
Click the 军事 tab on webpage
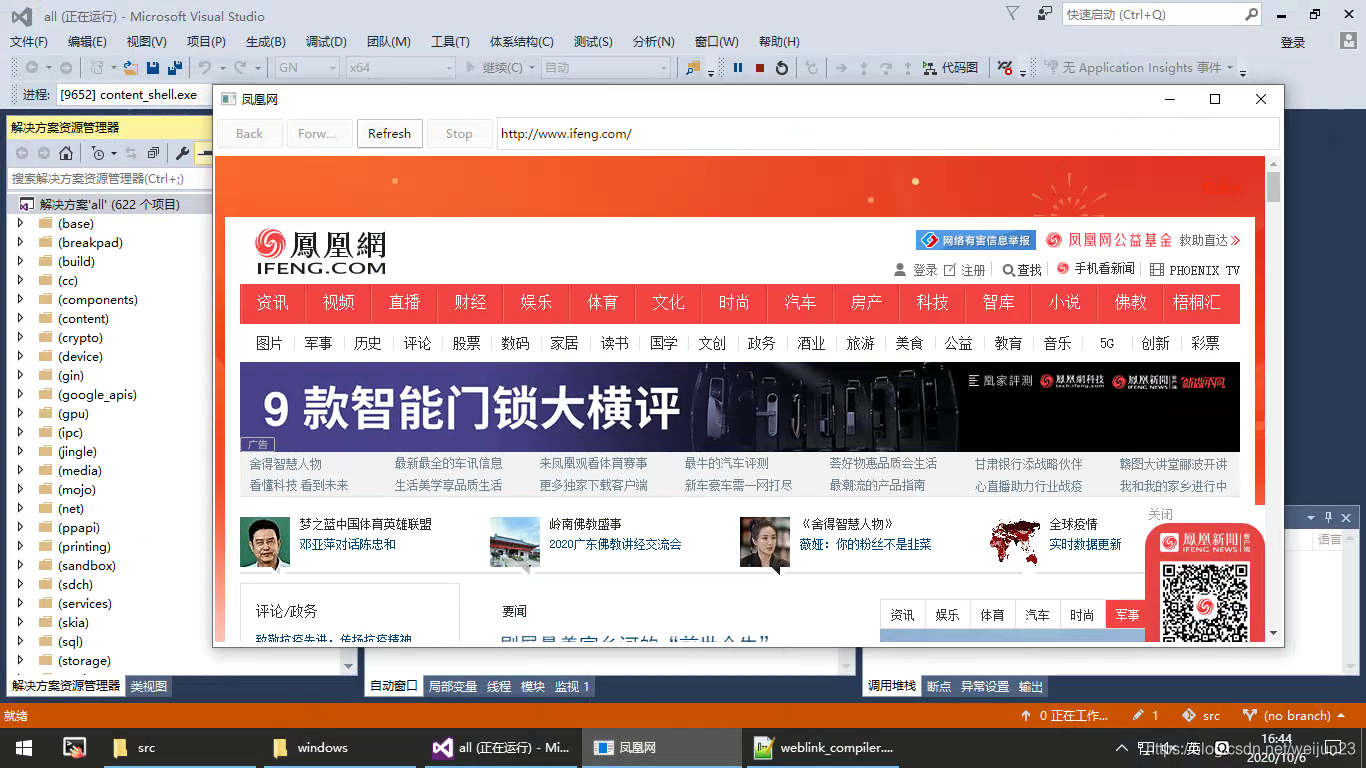click(1127, 615)
